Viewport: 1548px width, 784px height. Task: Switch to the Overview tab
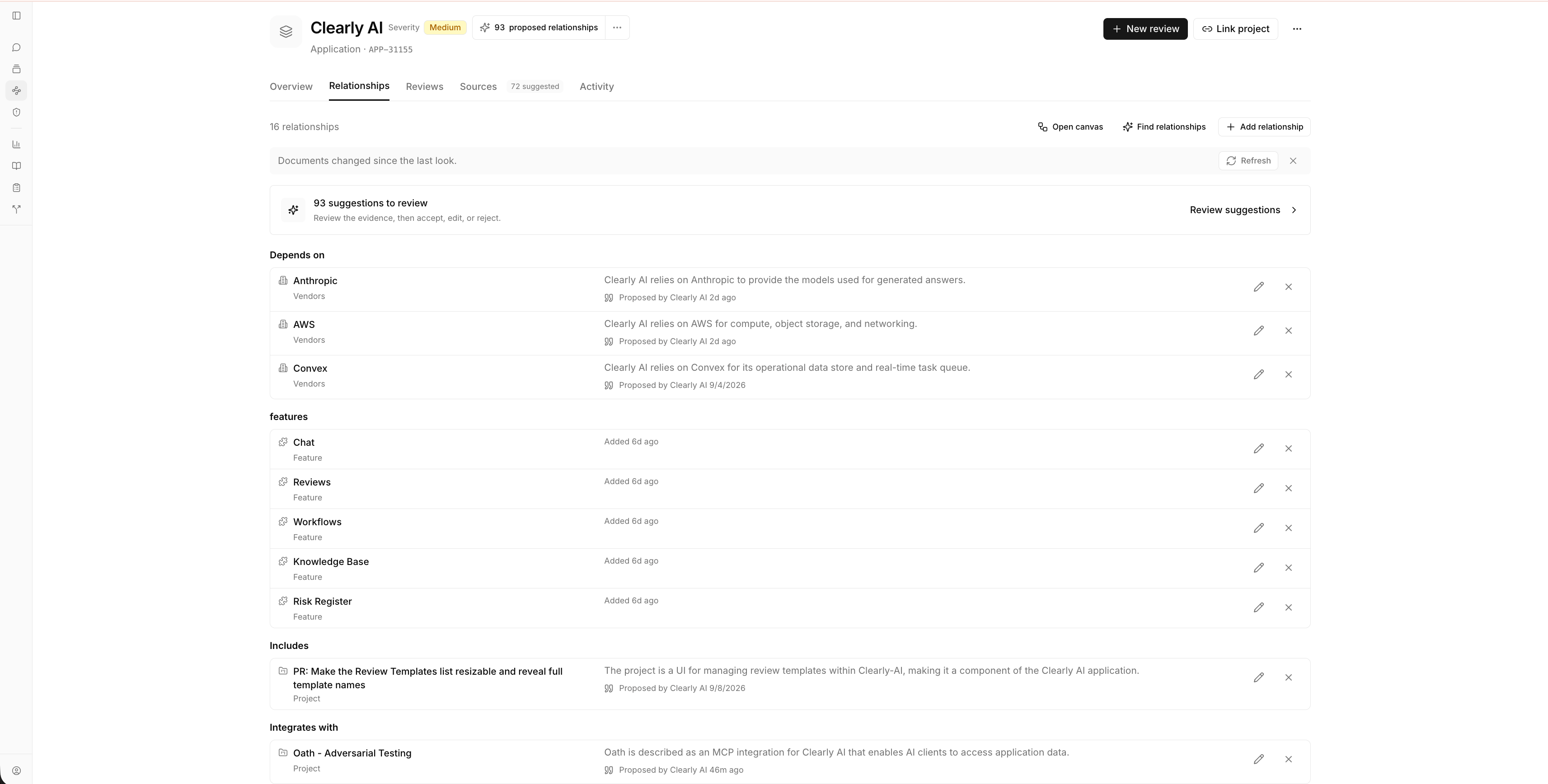[x=291, y=87]
